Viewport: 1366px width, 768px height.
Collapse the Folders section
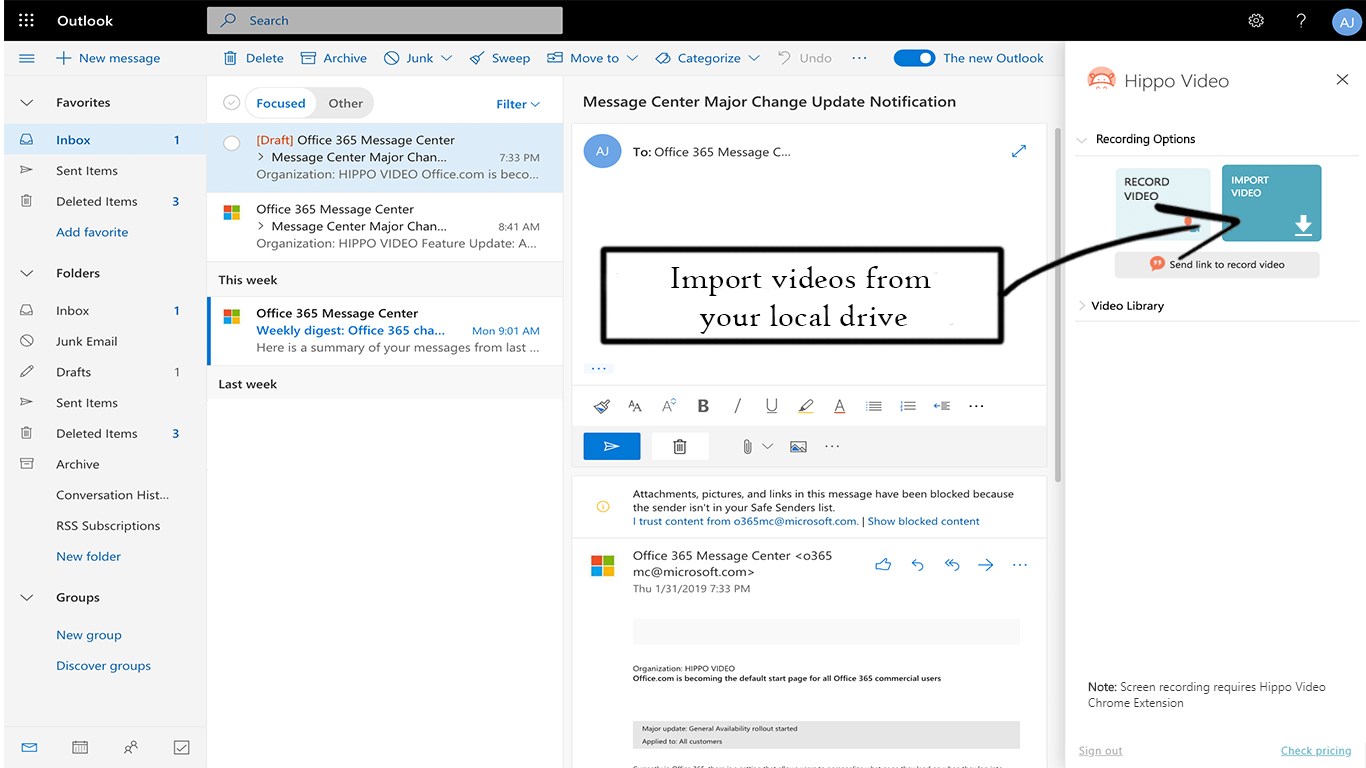point(27,273)
